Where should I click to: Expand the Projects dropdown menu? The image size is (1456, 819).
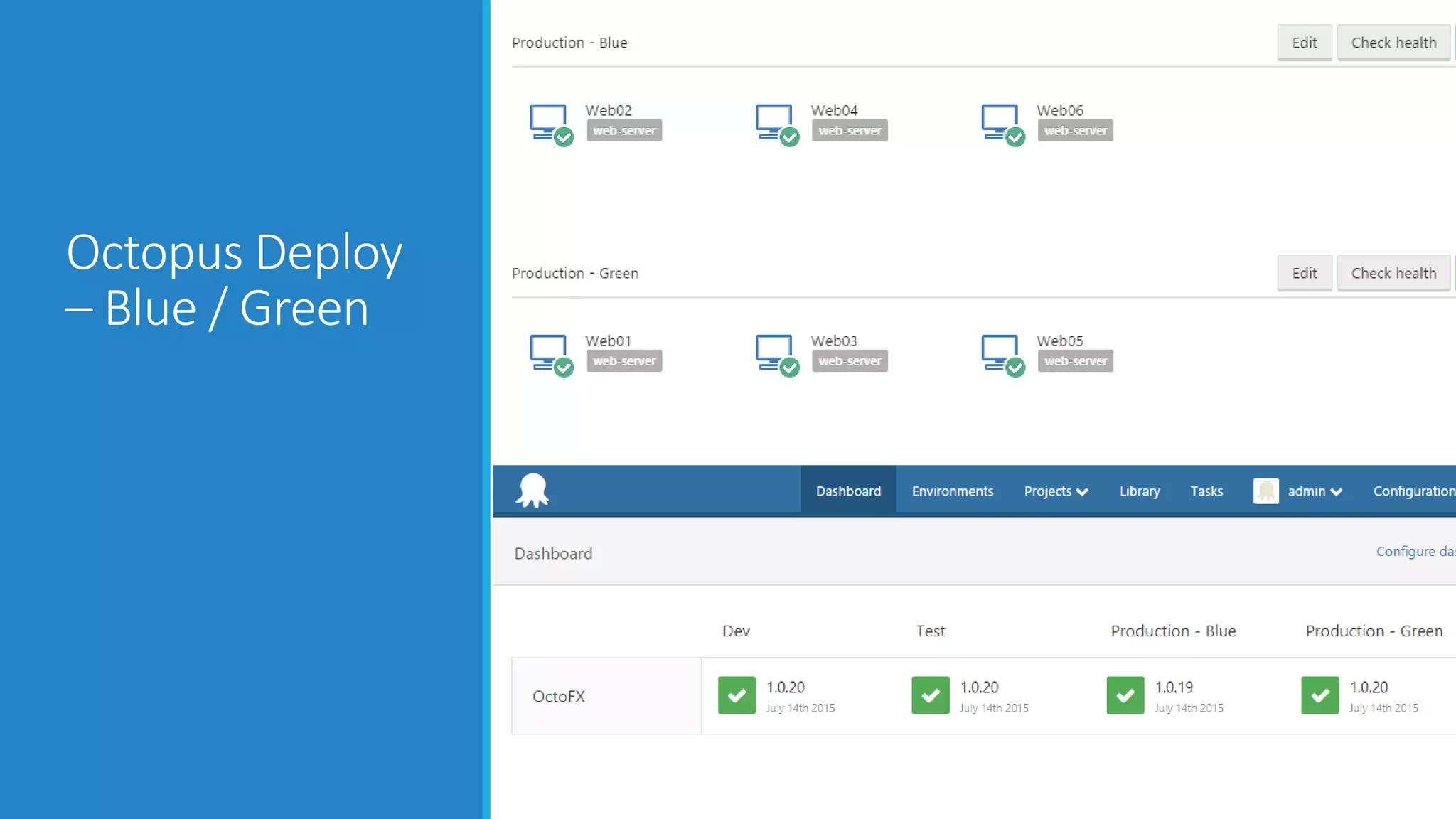click(1056, 491)
